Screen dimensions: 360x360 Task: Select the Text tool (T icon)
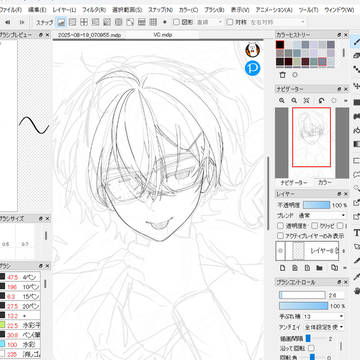pos(356,232)
